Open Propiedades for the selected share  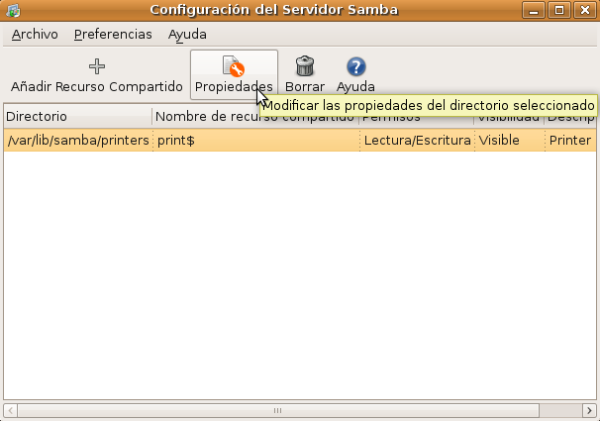click(233, 68)
